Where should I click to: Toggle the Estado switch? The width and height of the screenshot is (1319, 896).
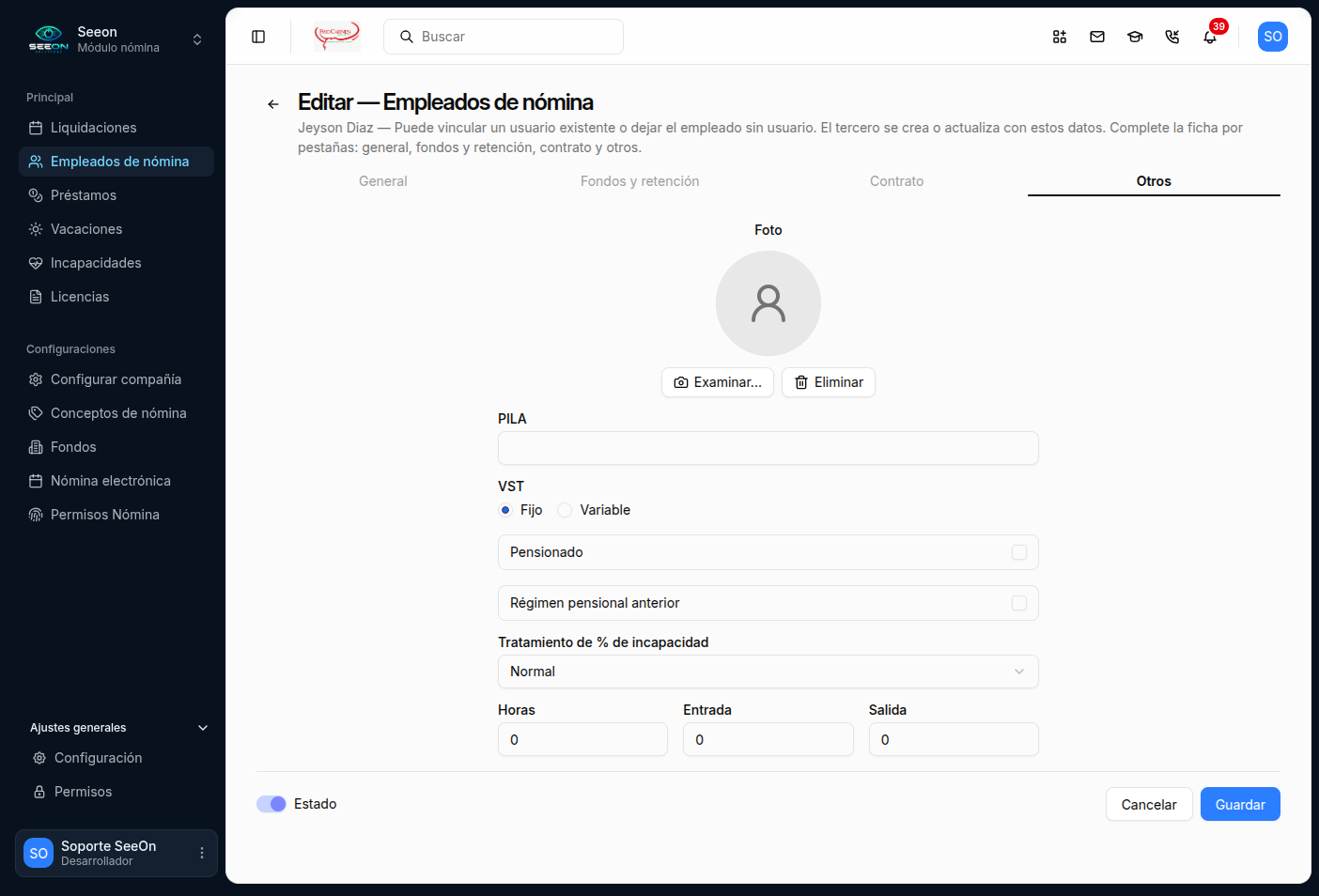(x=272, y=804)
